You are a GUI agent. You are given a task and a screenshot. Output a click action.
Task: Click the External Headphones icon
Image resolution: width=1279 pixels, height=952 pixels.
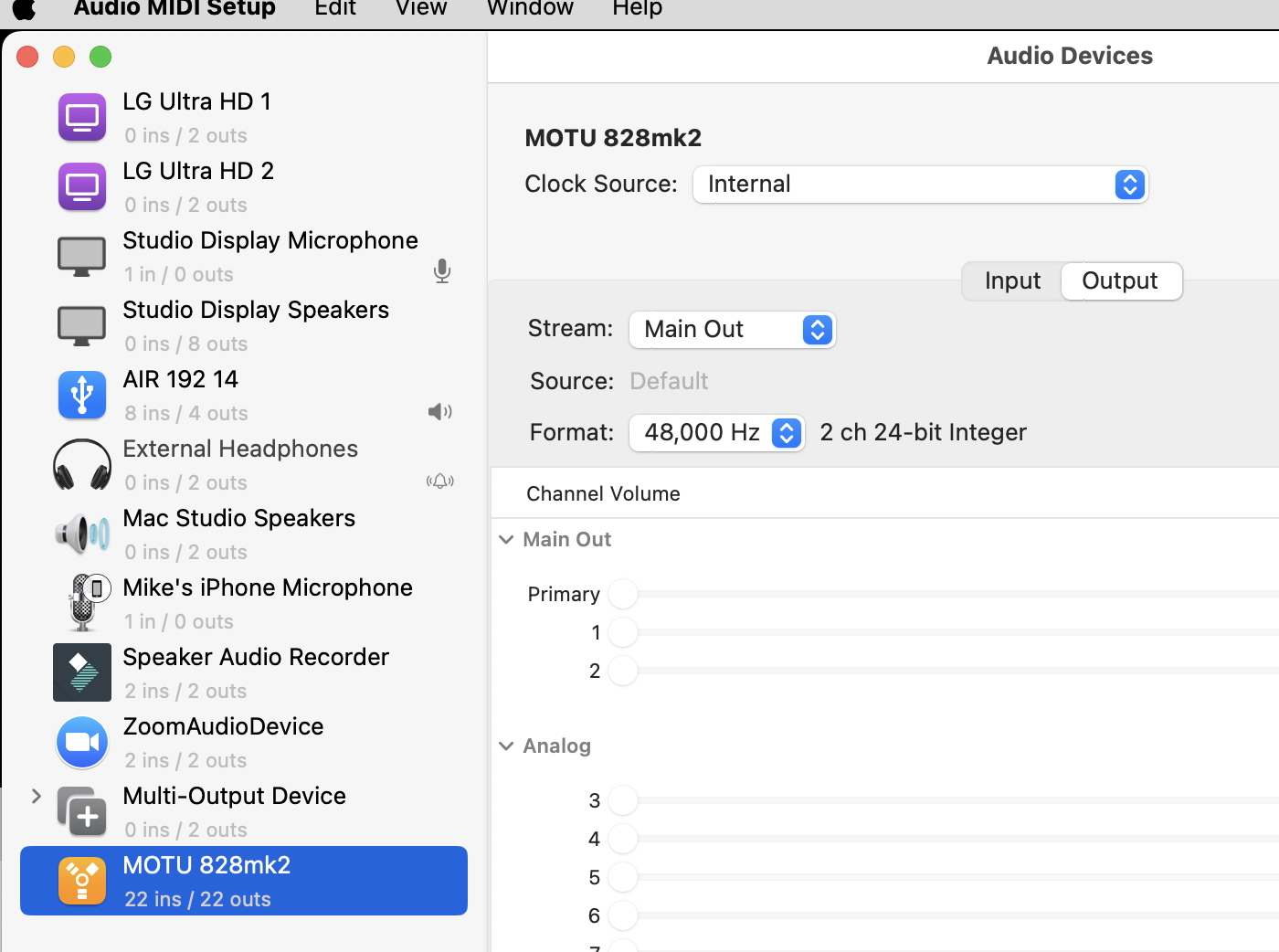(x=82, y=465)
